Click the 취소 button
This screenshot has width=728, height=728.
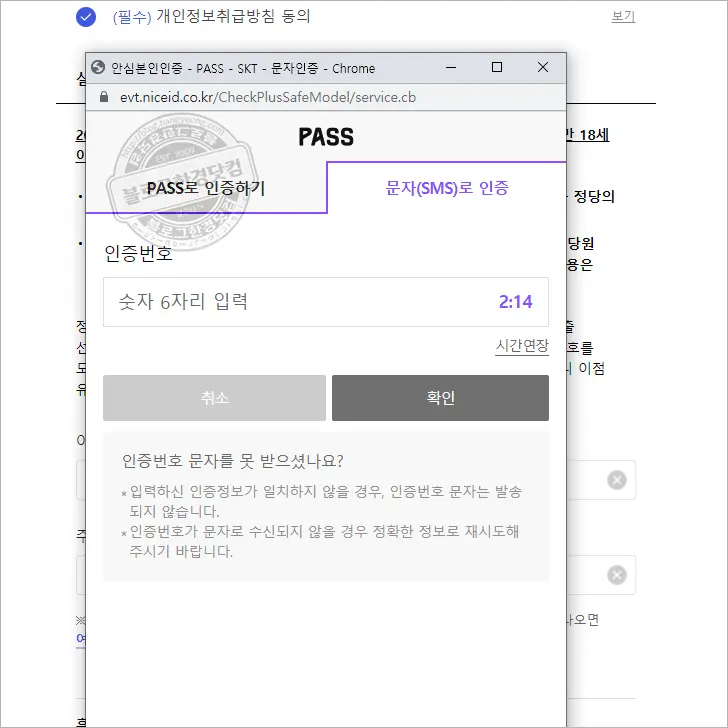214,398
